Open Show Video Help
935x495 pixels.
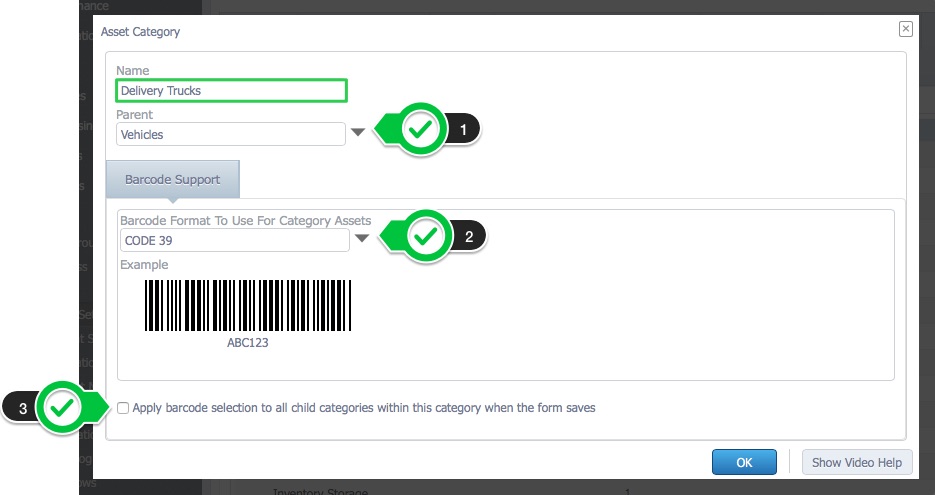857,462
